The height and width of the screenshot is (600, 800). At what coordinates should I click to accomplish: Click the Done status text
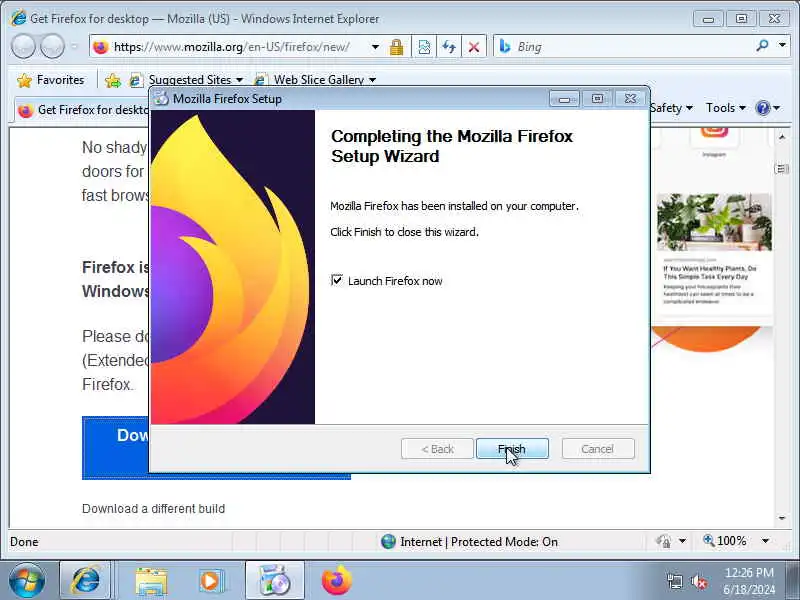tap(24, 541)
